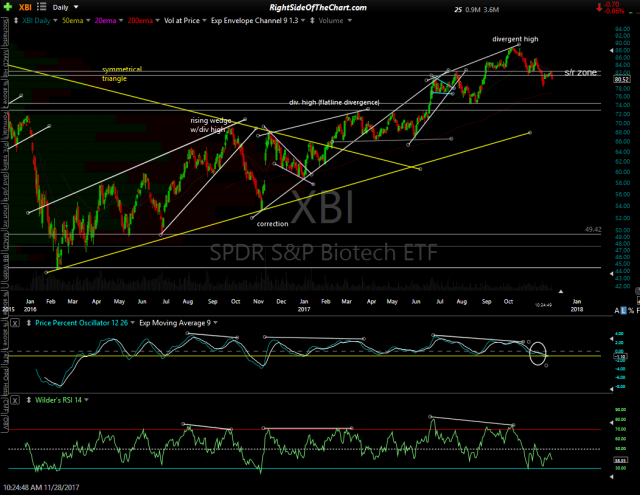Toggle the A auto-scale button
Screen dimensions: 640x495
pyautogui.click(x=617, y=311)
